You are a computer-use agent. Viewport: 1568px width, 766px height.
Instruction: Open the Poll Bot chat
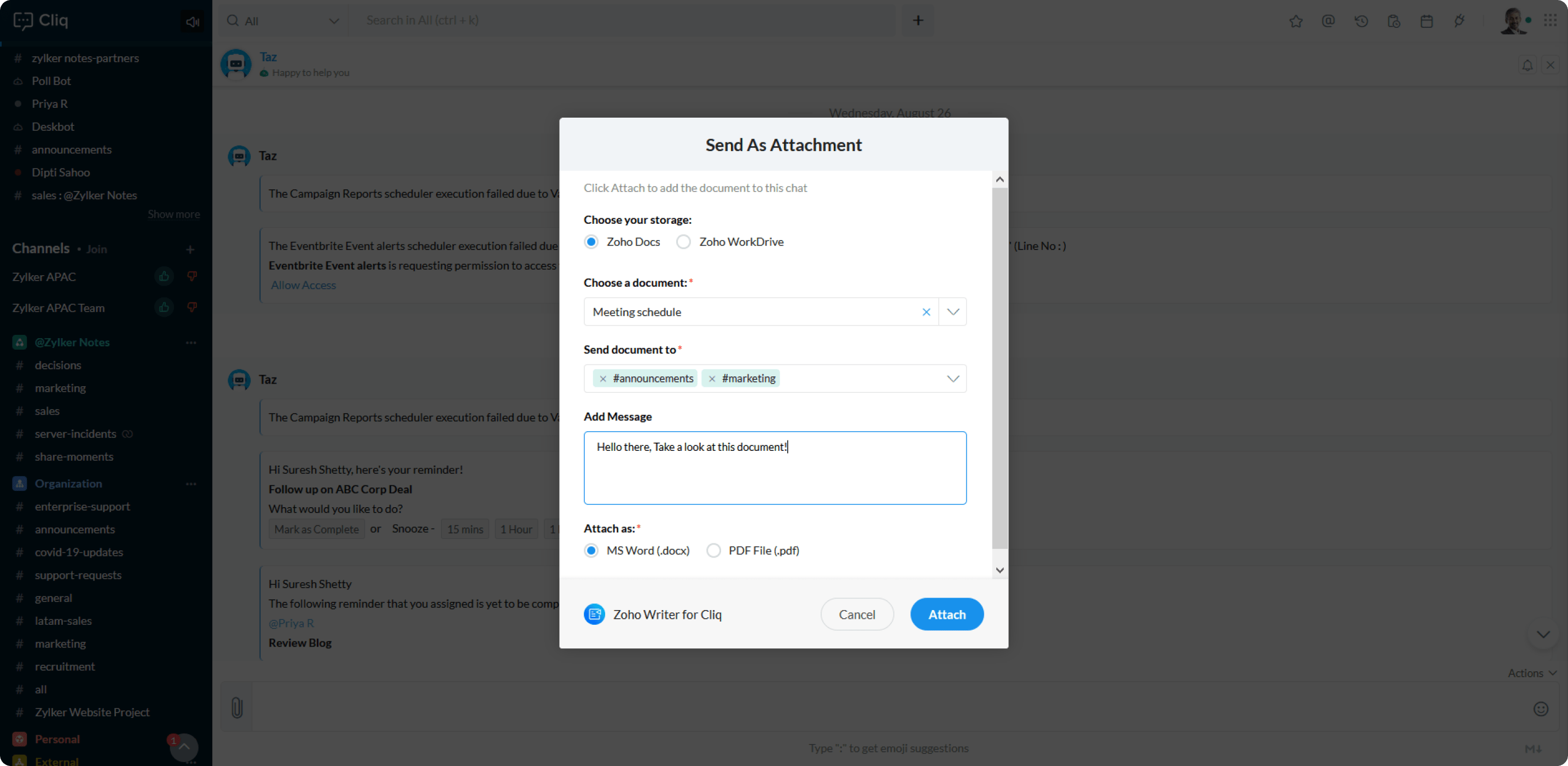pyautogui.click(x=51, y=81)
